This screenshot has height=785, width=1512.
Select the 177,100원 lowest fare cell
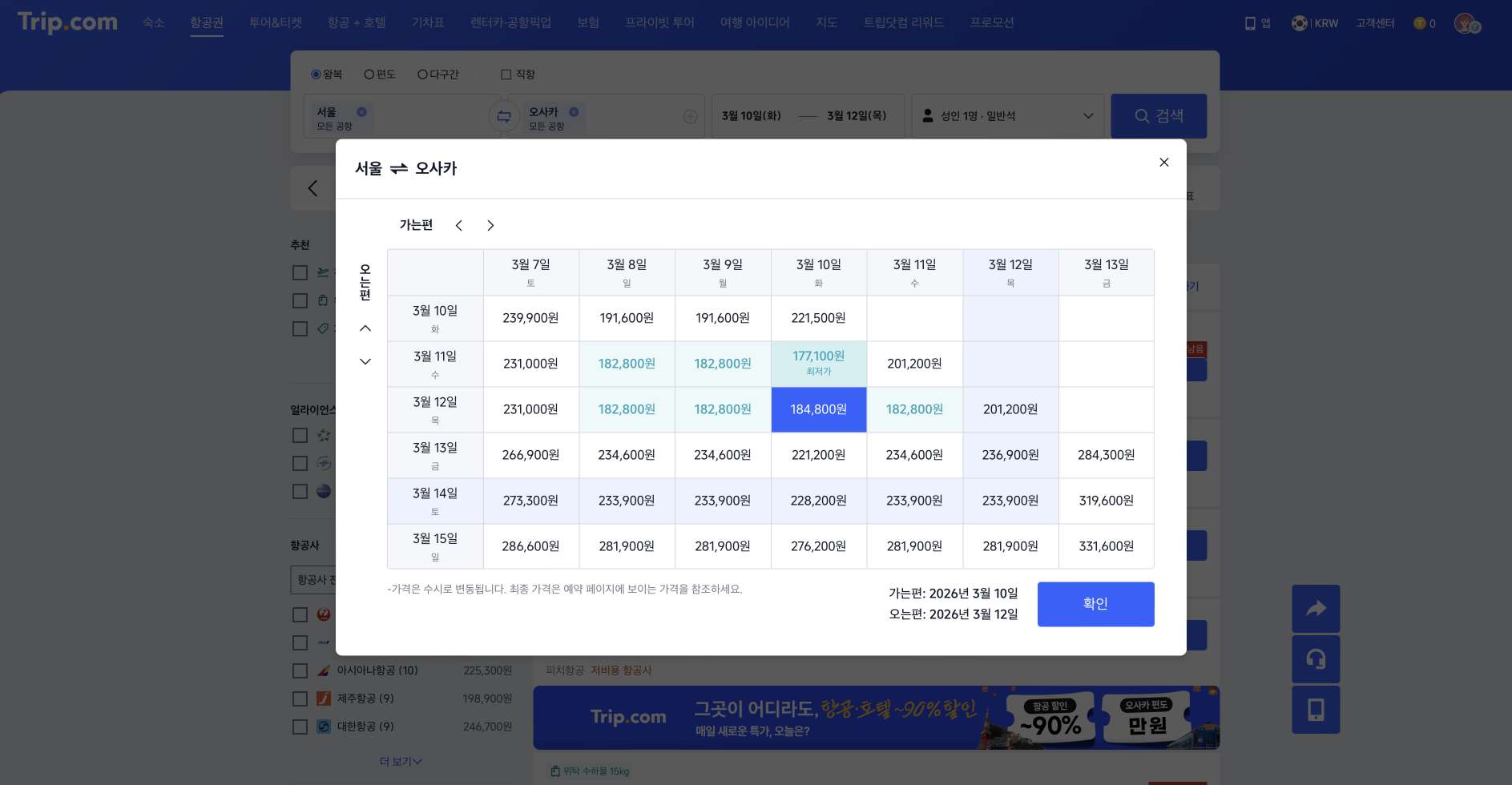[818, 364]
